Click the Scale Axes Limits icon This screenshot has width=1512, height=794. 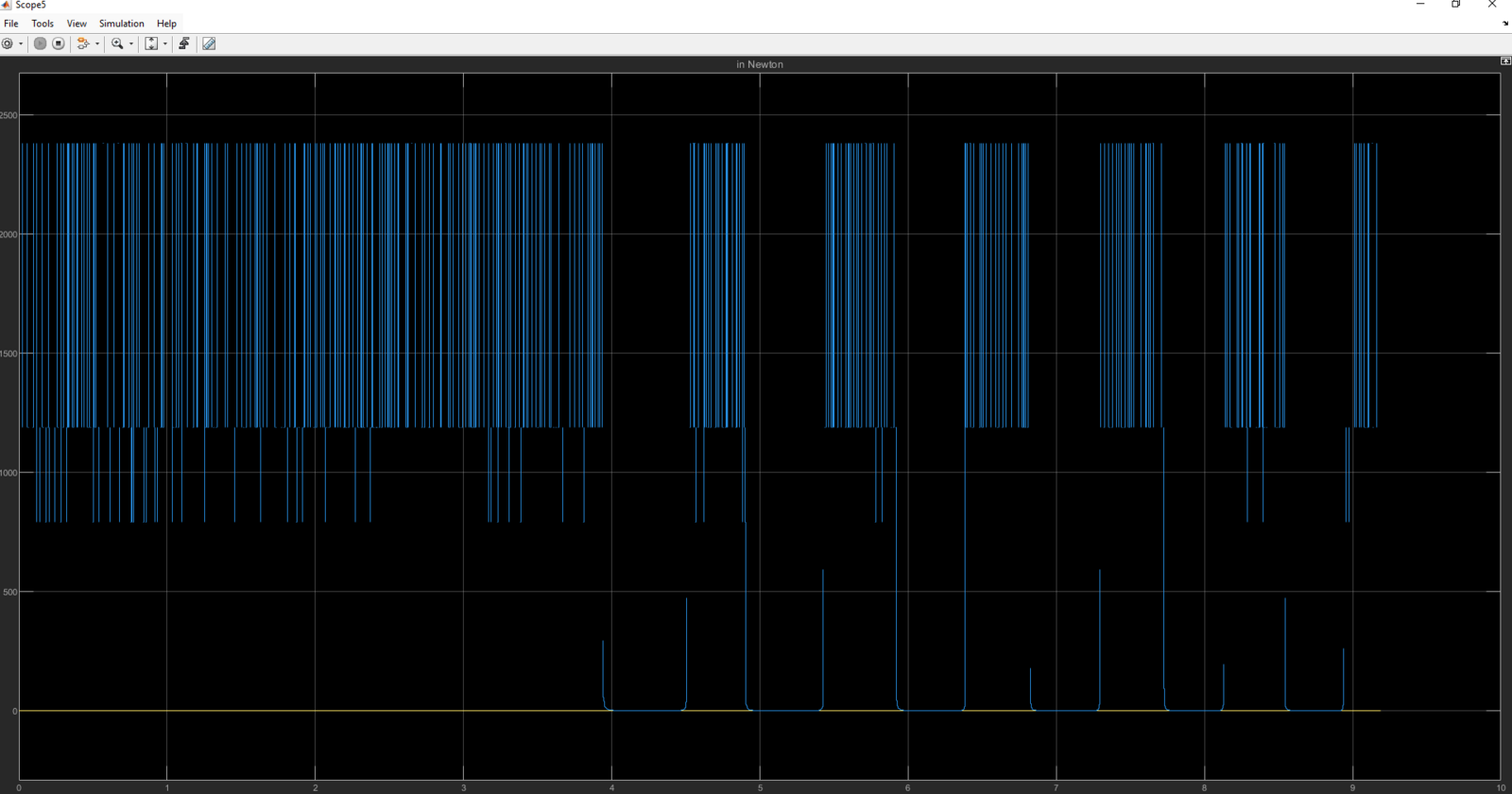151,43
